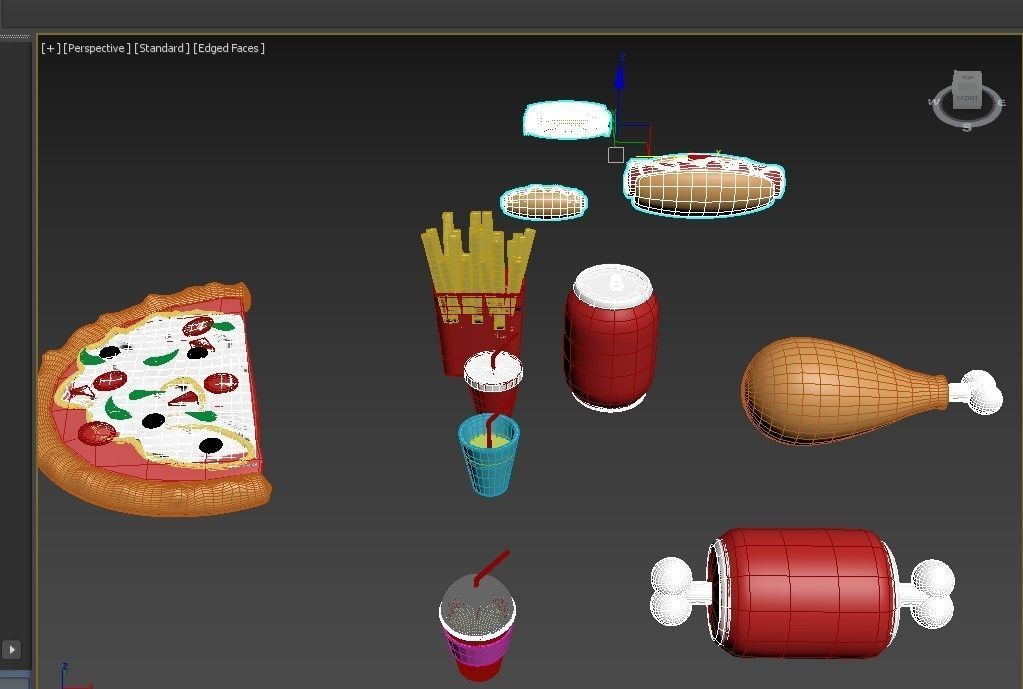Image resolution: width=1023 pixels, height=689 pixels.
Task: Click the blue Z axis gizmo arrow
Action: pos(619,78)
